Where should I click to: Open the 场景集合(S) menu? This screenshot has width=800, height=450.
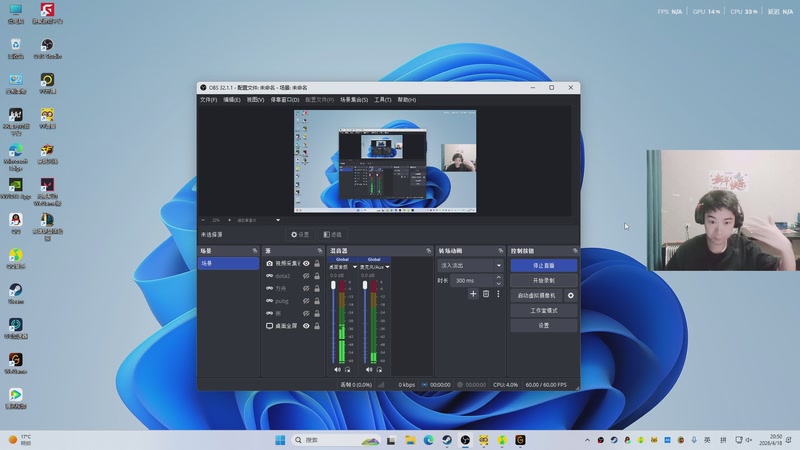tap(354, 99)
